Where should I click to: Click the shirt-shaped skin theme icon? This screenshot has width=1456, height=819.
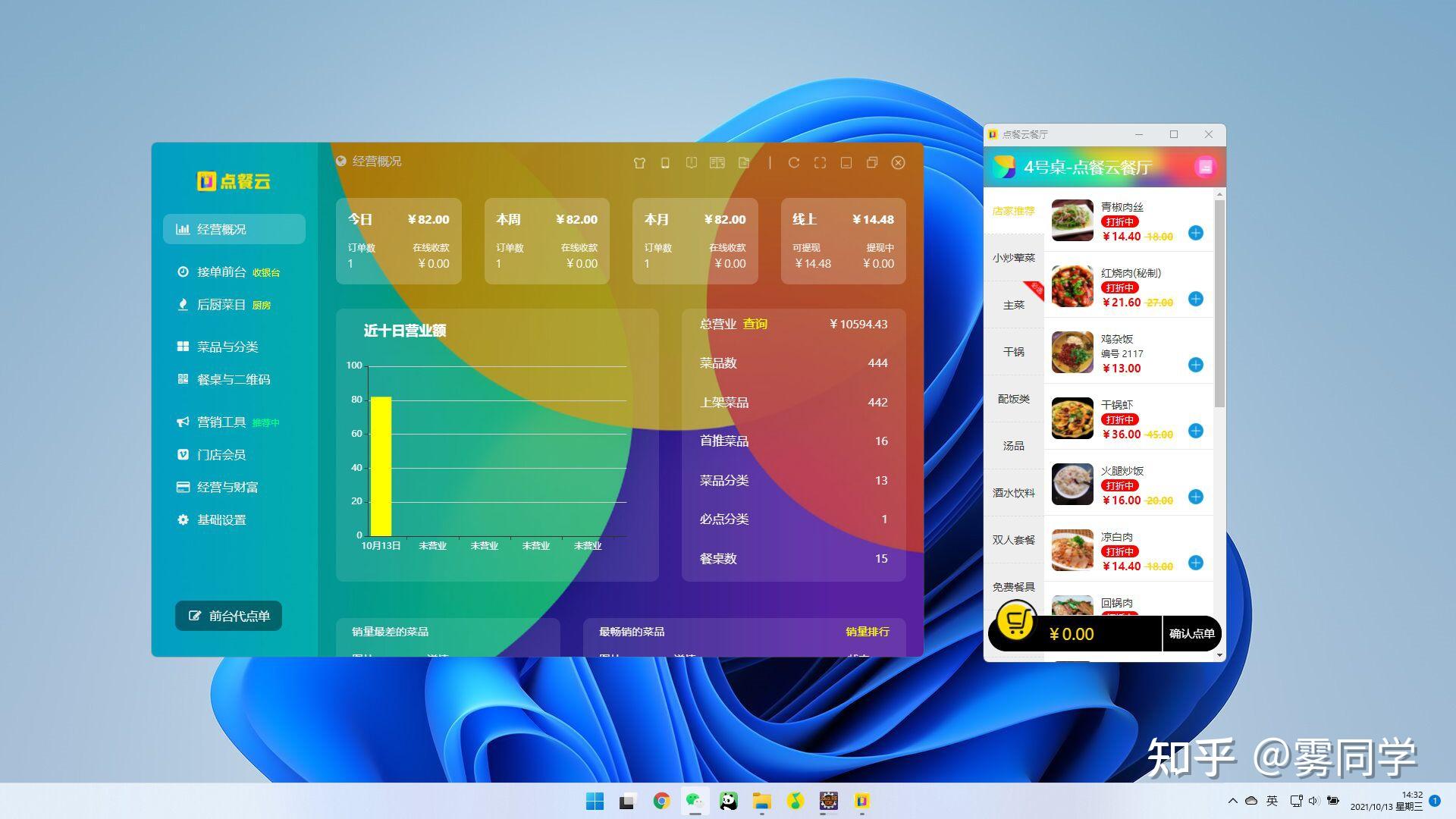[639, 163]
